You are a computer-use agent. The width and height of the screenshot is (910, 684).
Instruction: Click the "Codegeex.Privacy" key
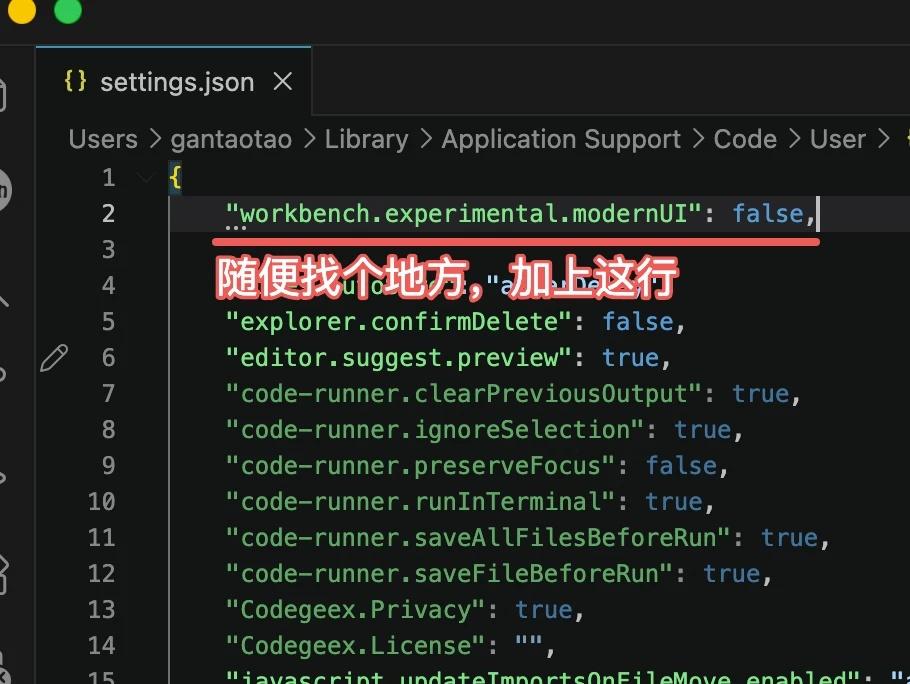[355, 610]
